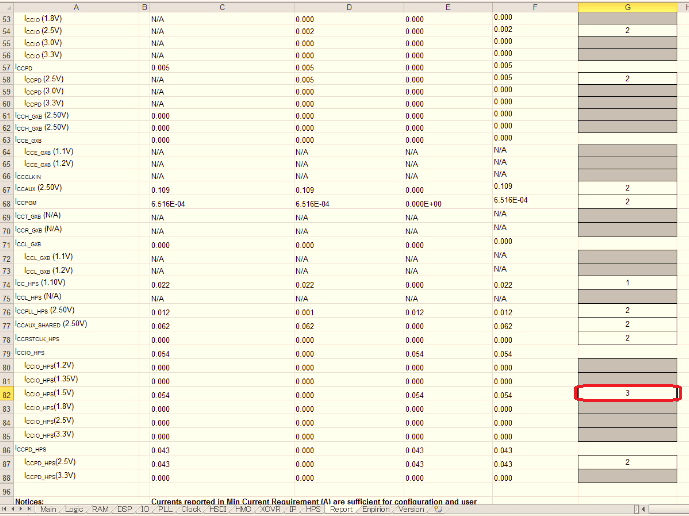Jump to first sheet with navigation arrow
Image resolution: width=689 pixels, height=516 pixels.
coord(4,510)
